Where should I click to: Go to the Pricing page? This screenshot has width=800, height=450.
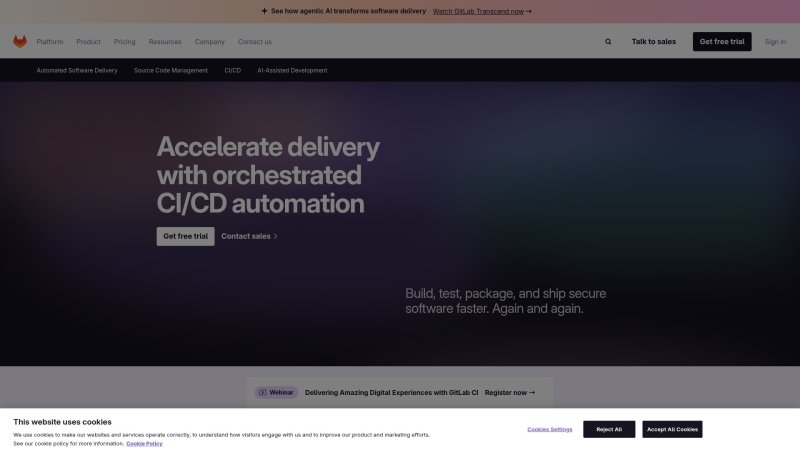pyautogui.click(x=124, y=42)
